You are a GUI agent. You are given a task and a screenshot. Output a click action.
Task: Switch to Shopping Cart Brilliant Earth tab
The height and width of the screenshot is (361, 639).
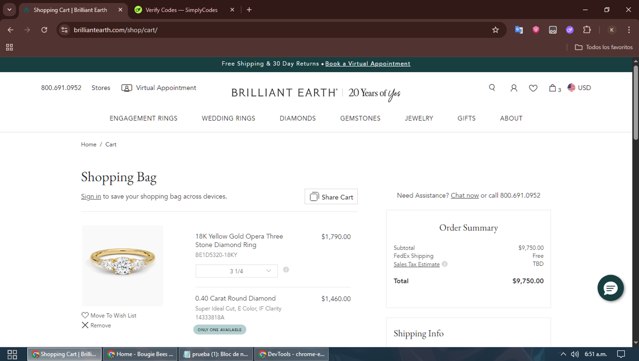tap(70, 10)
